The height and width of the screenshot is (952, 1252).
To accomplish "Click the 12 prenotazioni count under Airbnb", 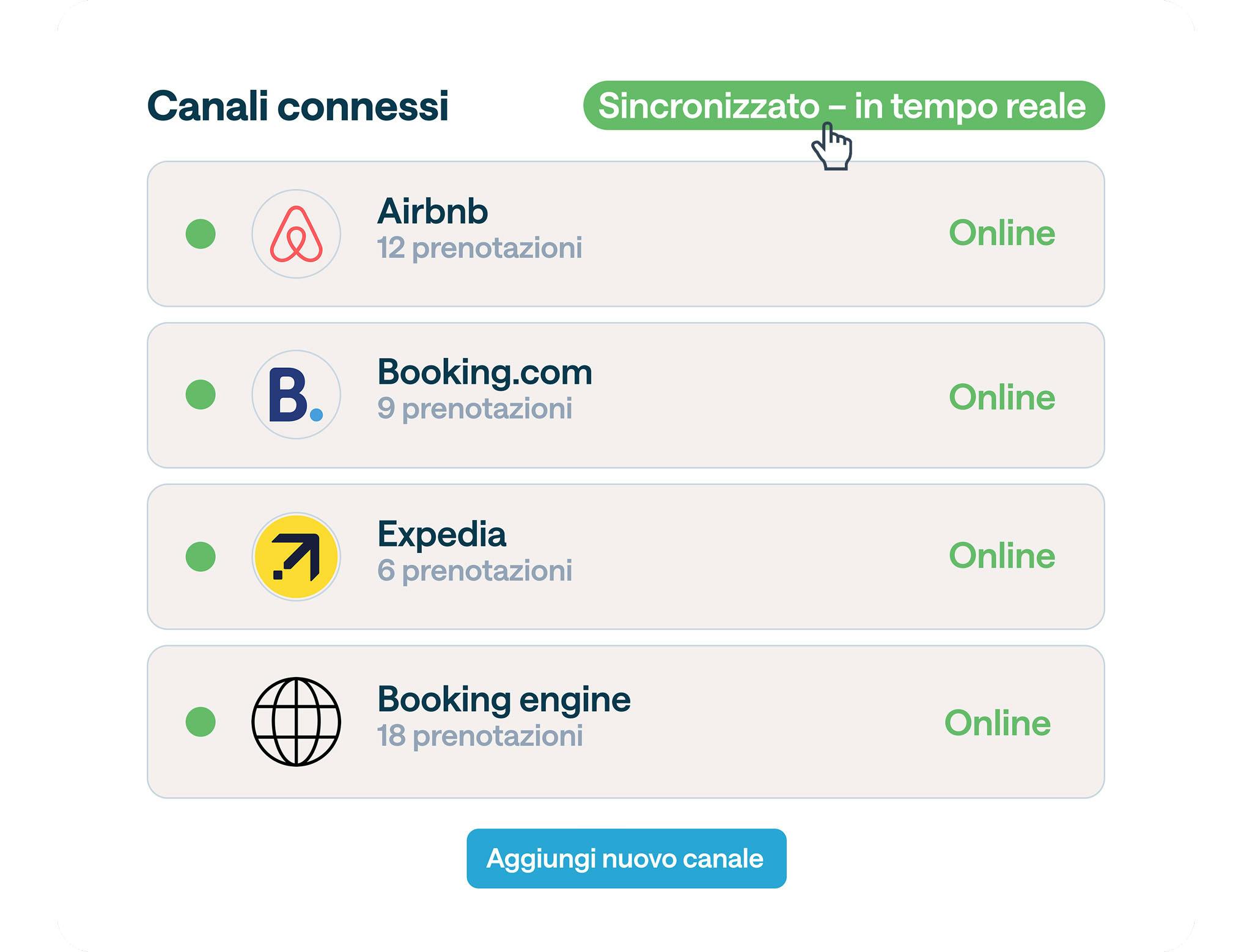I will [x=479, y=248].
